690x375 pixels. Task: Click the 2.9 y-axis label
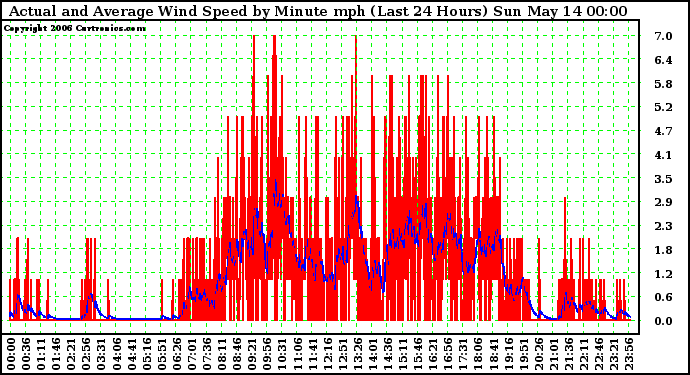663,202
